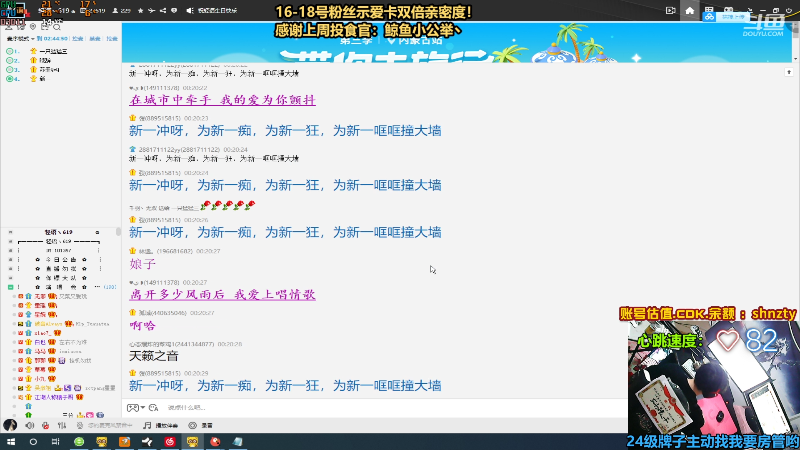Screen dimensions: 800x450
Task: Click the speaker icon in top title bar
Action: 190,11
